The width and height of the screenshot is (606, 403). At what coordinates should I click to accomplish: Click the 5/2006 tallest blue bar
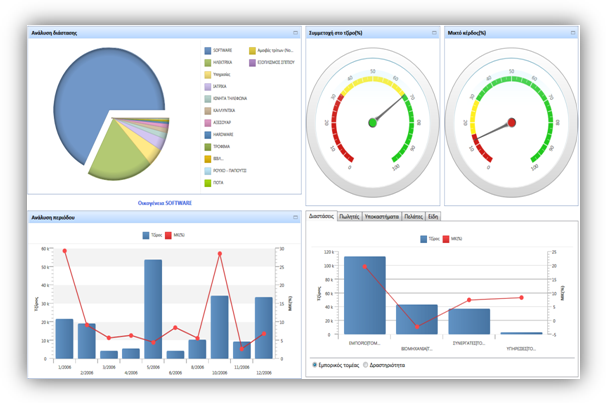click(x=153, y=309)
